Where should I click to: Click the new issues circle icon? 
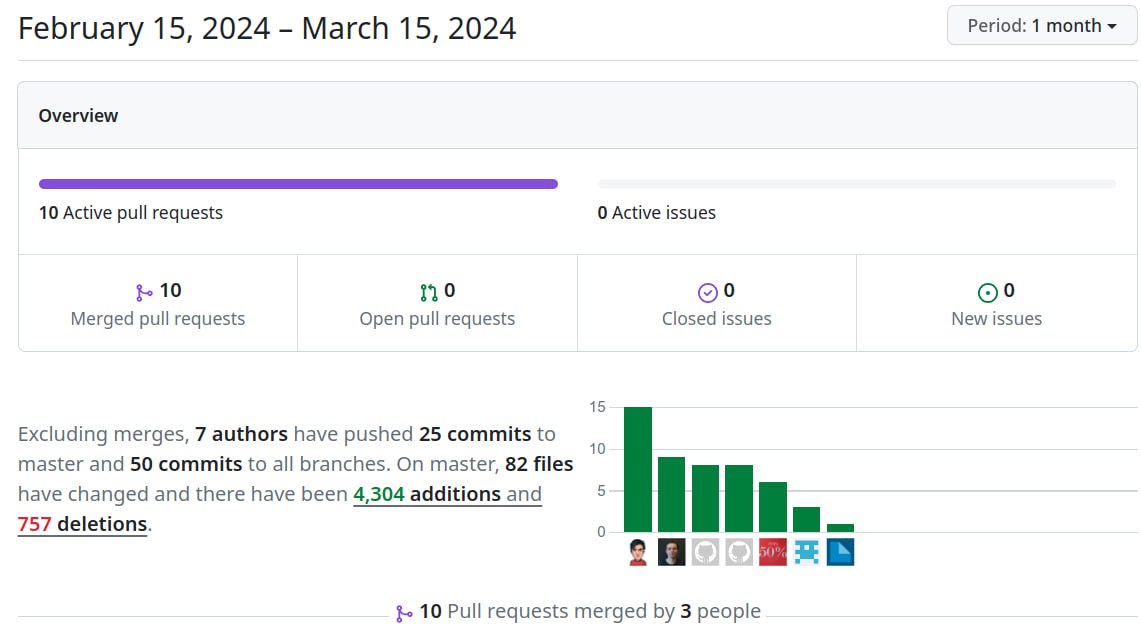click(987, 292)
